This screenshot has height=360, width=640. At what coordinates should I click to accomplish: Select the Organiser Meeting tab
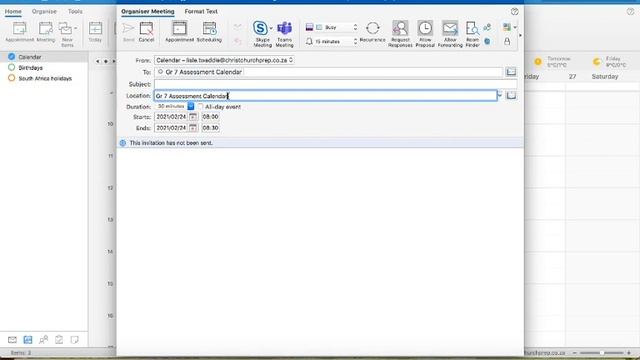pos(147,11)
